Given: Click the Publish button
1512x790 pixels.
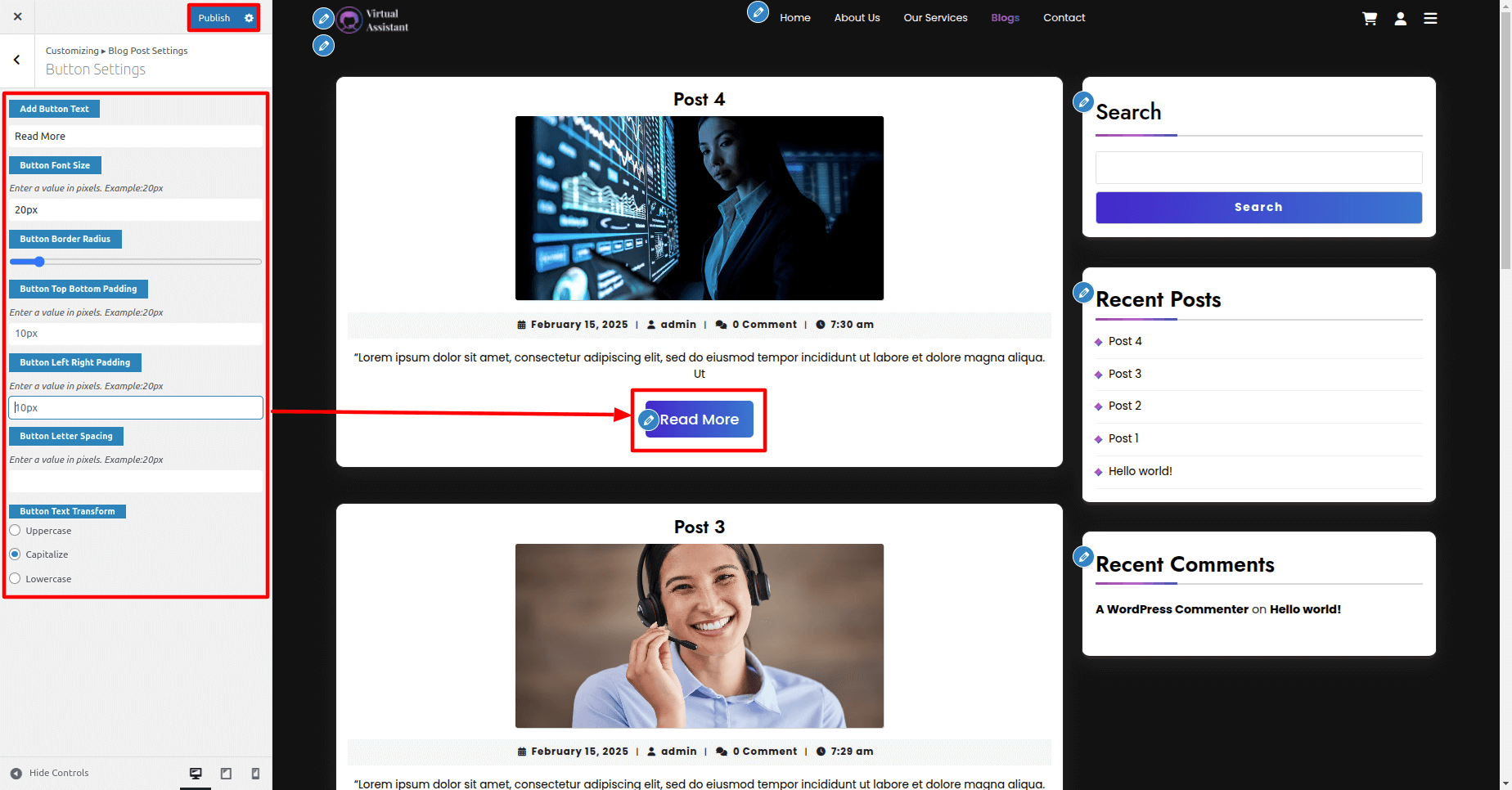Looking at the screenshot, I should click(x=214, y=18).
